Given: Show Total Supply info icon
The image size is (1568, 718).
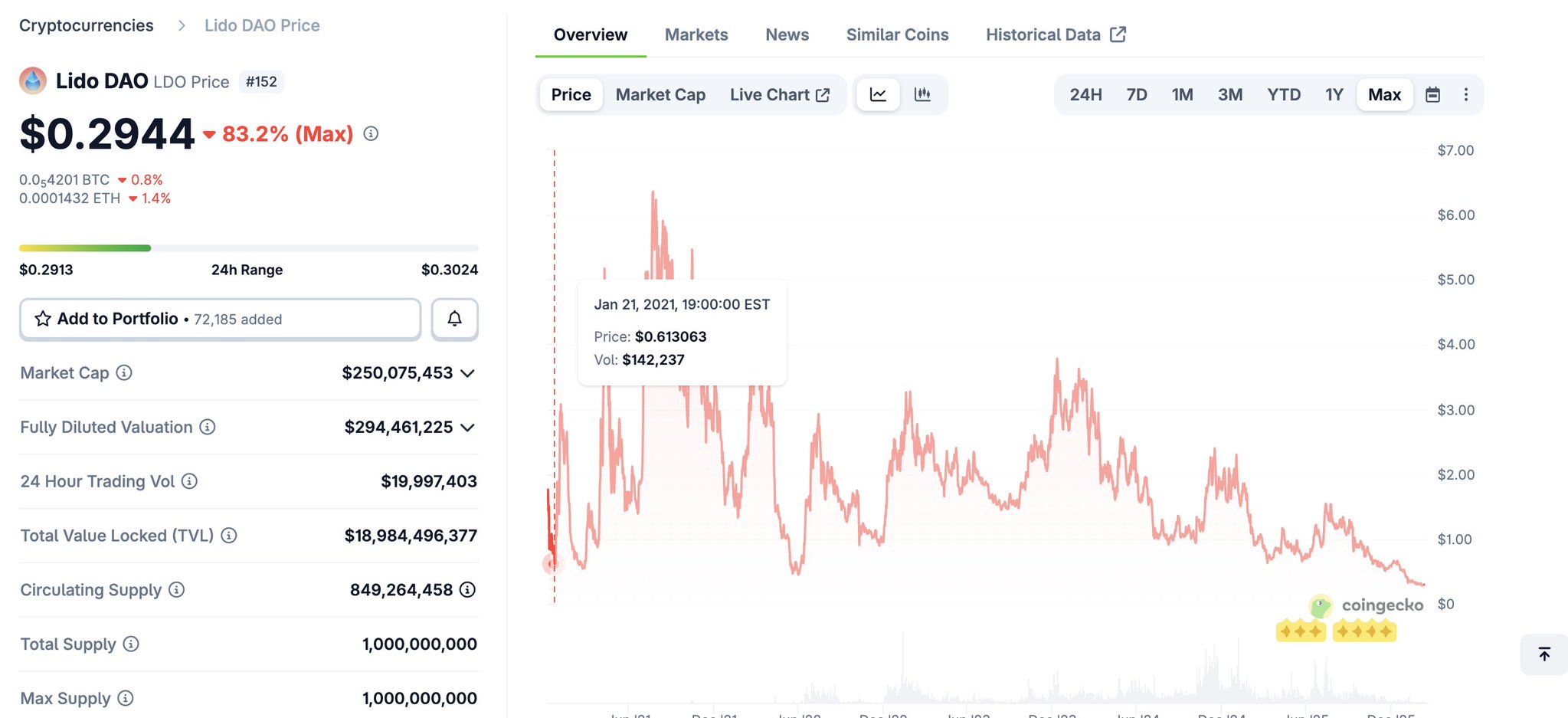Looking at the screenshot, I should [x=131, y=644].
